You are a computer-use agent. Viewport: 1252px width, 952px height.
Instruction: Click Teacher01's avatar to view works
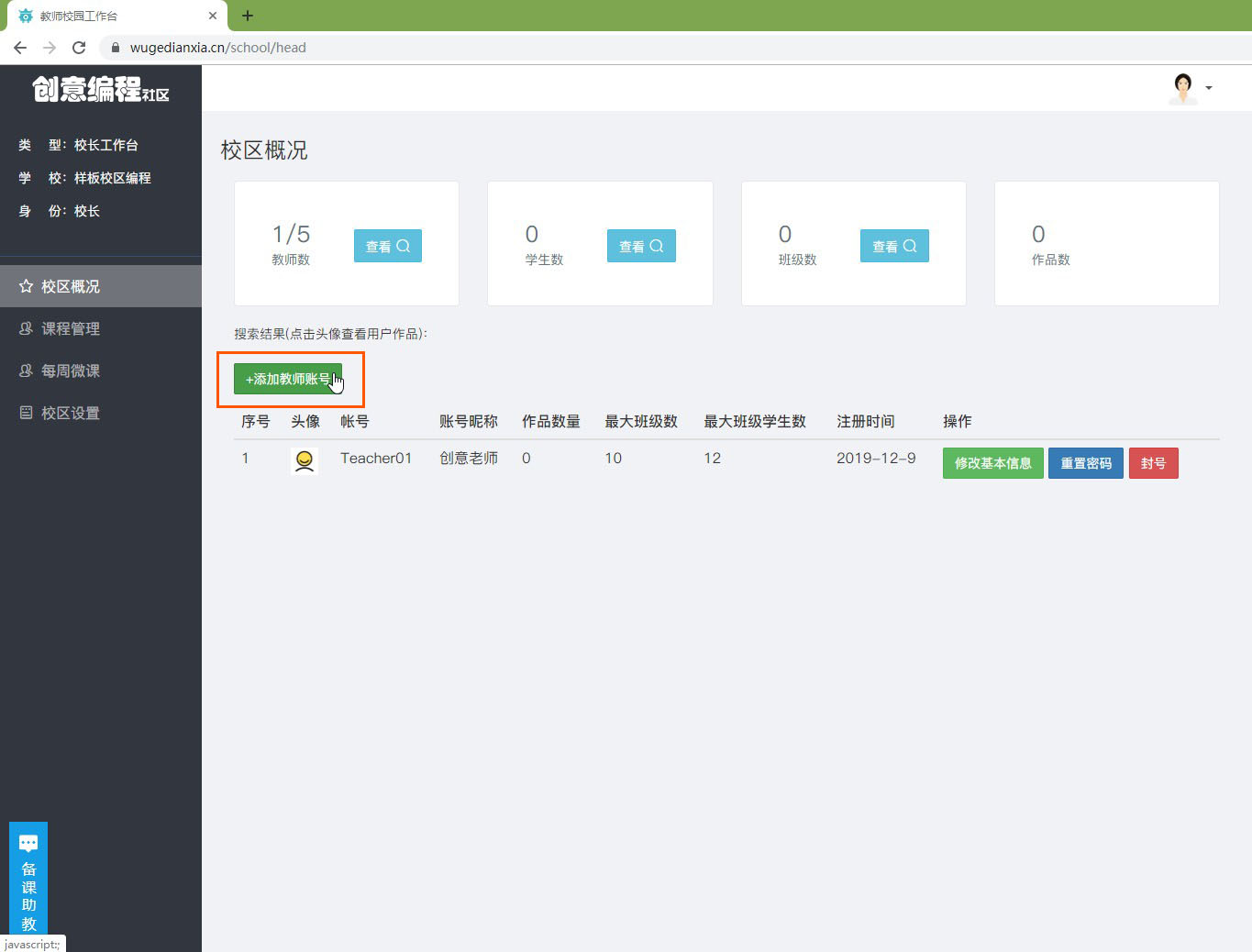click(x=305, y=459)
